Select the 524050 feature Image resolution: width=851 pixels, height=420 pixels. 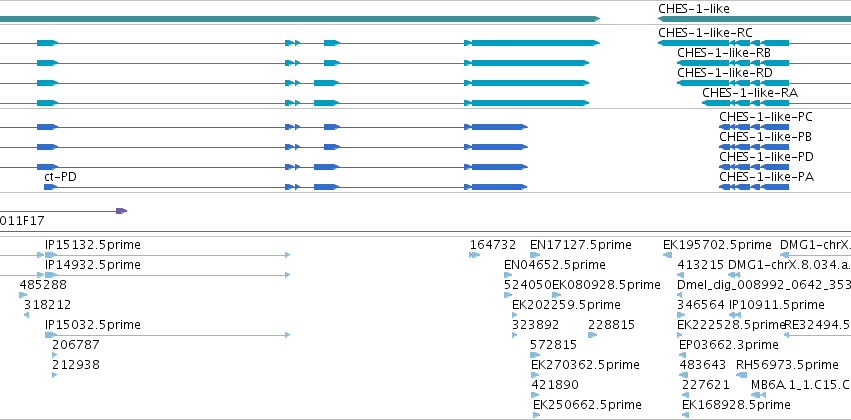click(x=528, y=285)
